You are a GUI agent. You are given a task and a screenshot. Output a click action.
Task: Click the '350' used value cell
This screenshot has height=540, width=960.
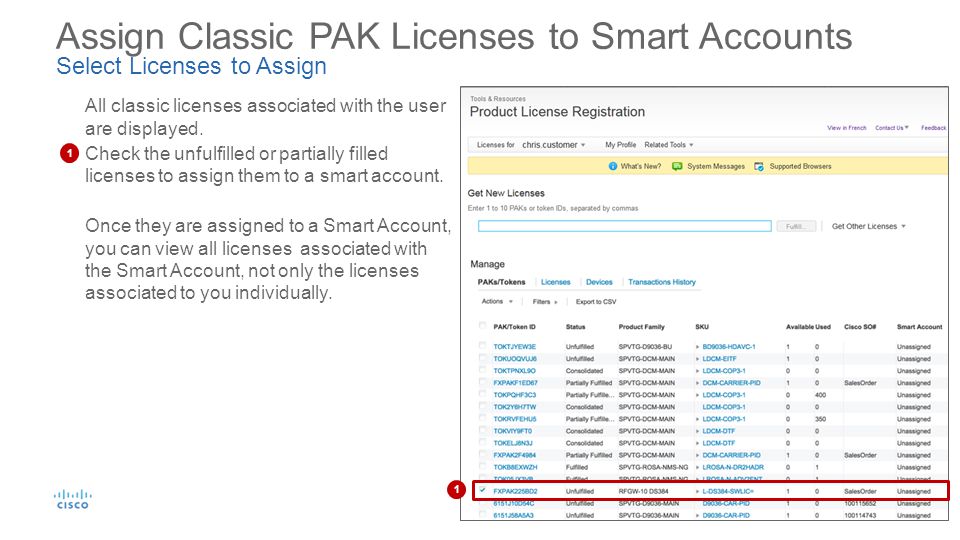[820, 419]
